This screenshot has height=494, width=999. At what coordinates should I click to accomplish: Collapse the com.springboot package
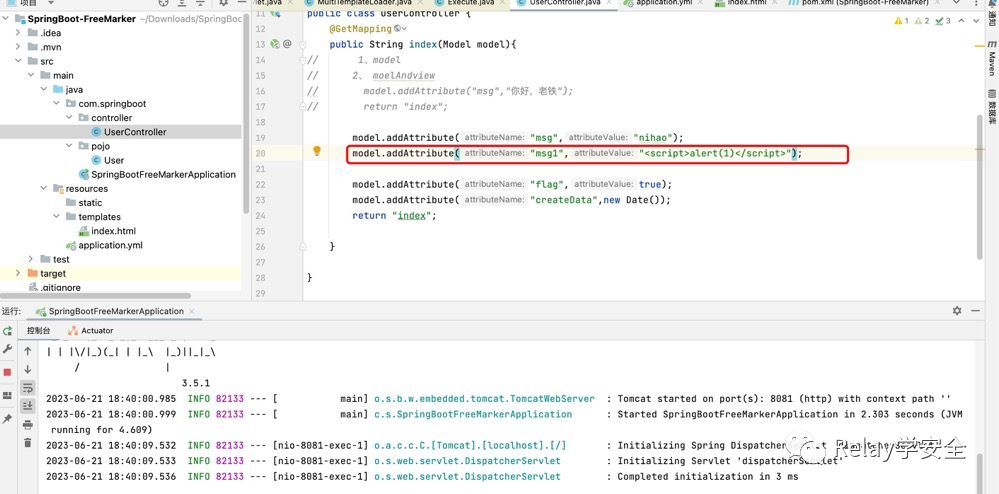56,103
